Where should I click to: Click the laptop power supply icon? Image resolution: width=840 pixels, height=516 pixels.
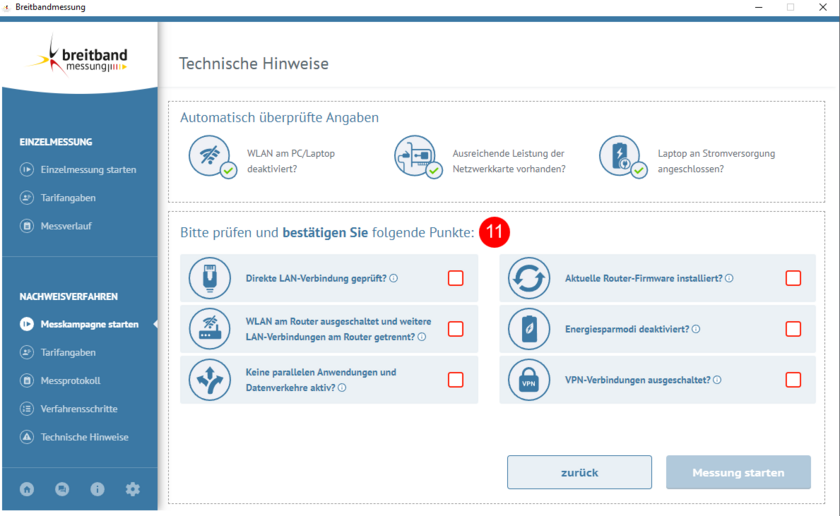click(619, 157)
